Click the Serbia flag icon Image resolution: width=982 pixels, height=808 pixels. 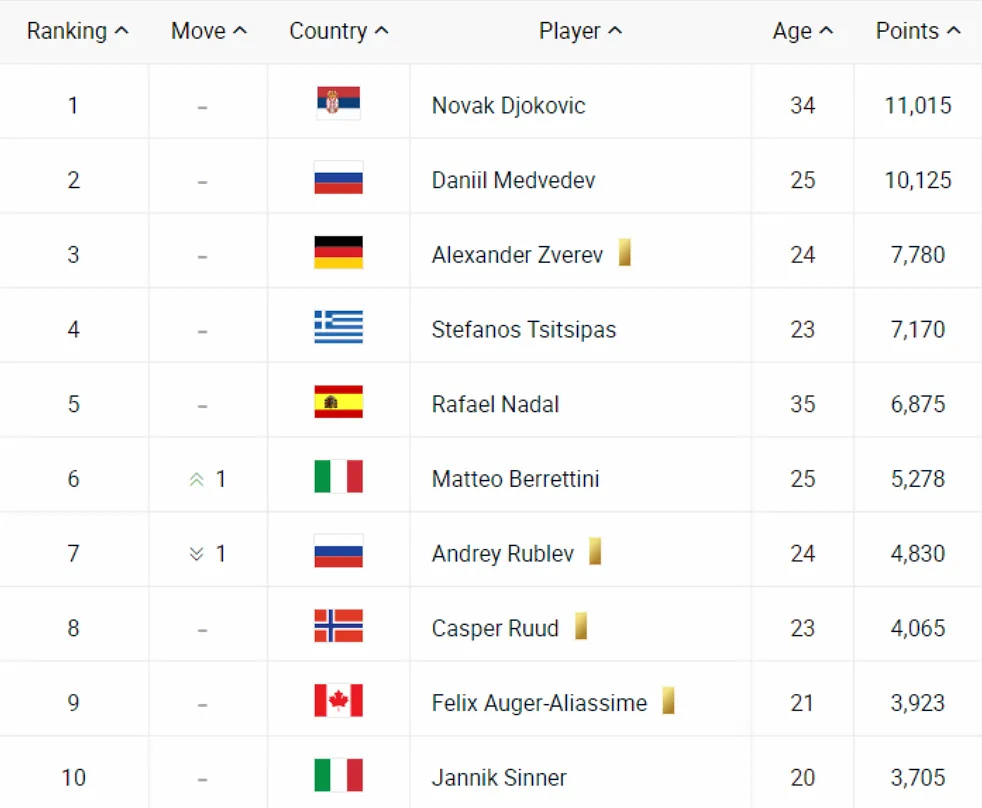[x=338, y=103]
